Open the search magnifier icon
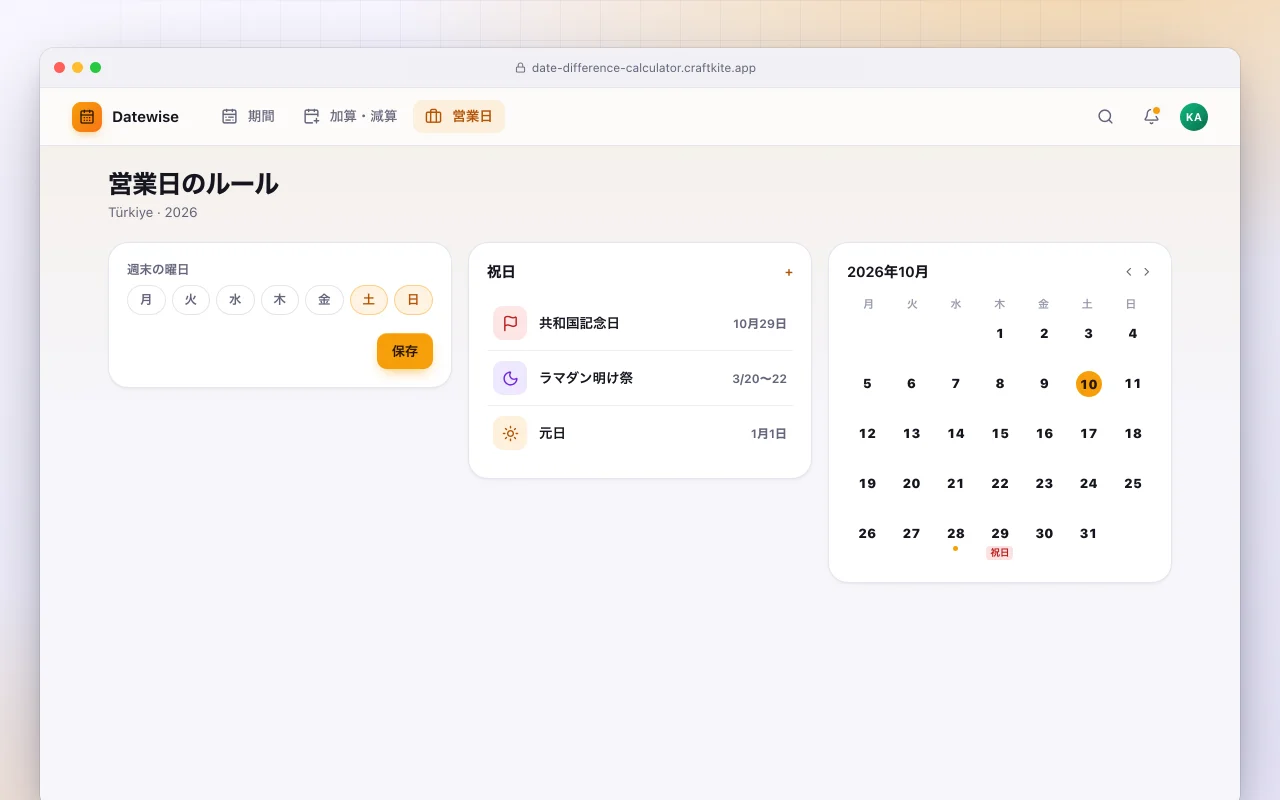Screen dimensions: 1280x800 [1105, 117]
